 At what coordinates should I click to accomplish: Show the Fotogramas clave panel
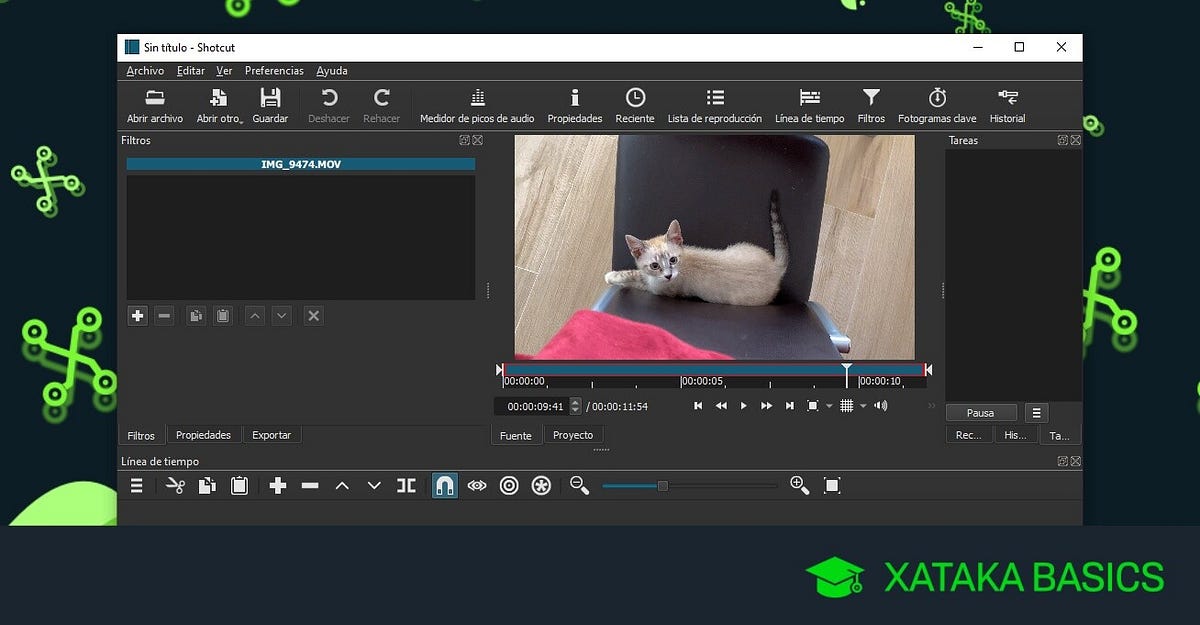tap(936, 105)
